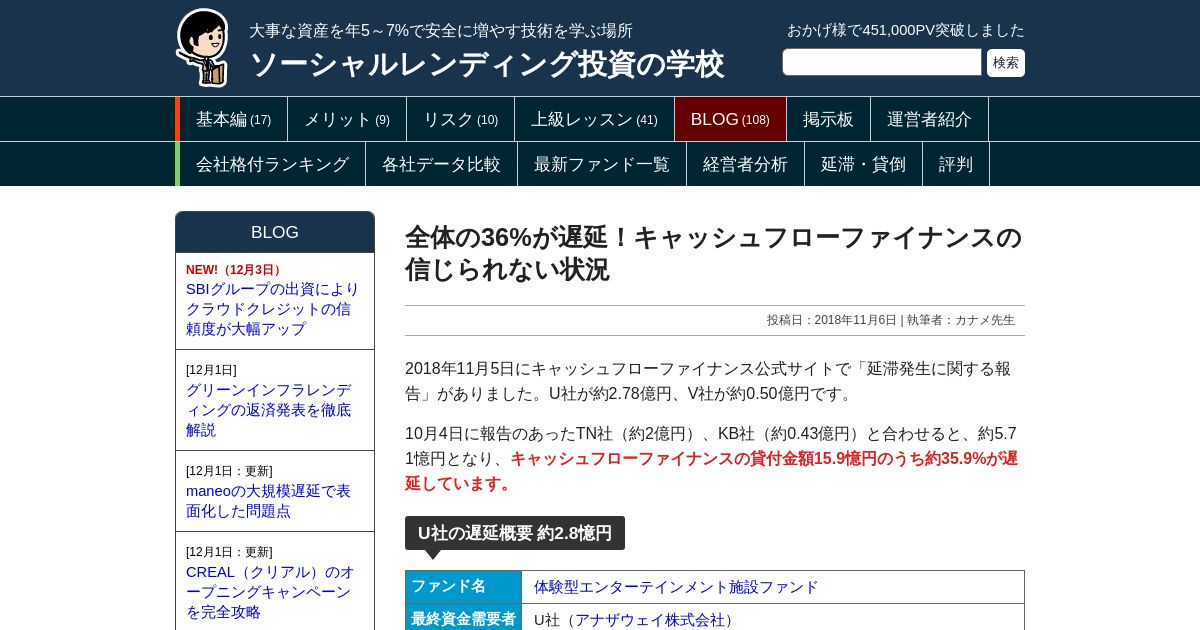Click the [12月1日：更新] date above maneo article
The width and height of the screenshot is (1200, 630).
click(229, 471)
